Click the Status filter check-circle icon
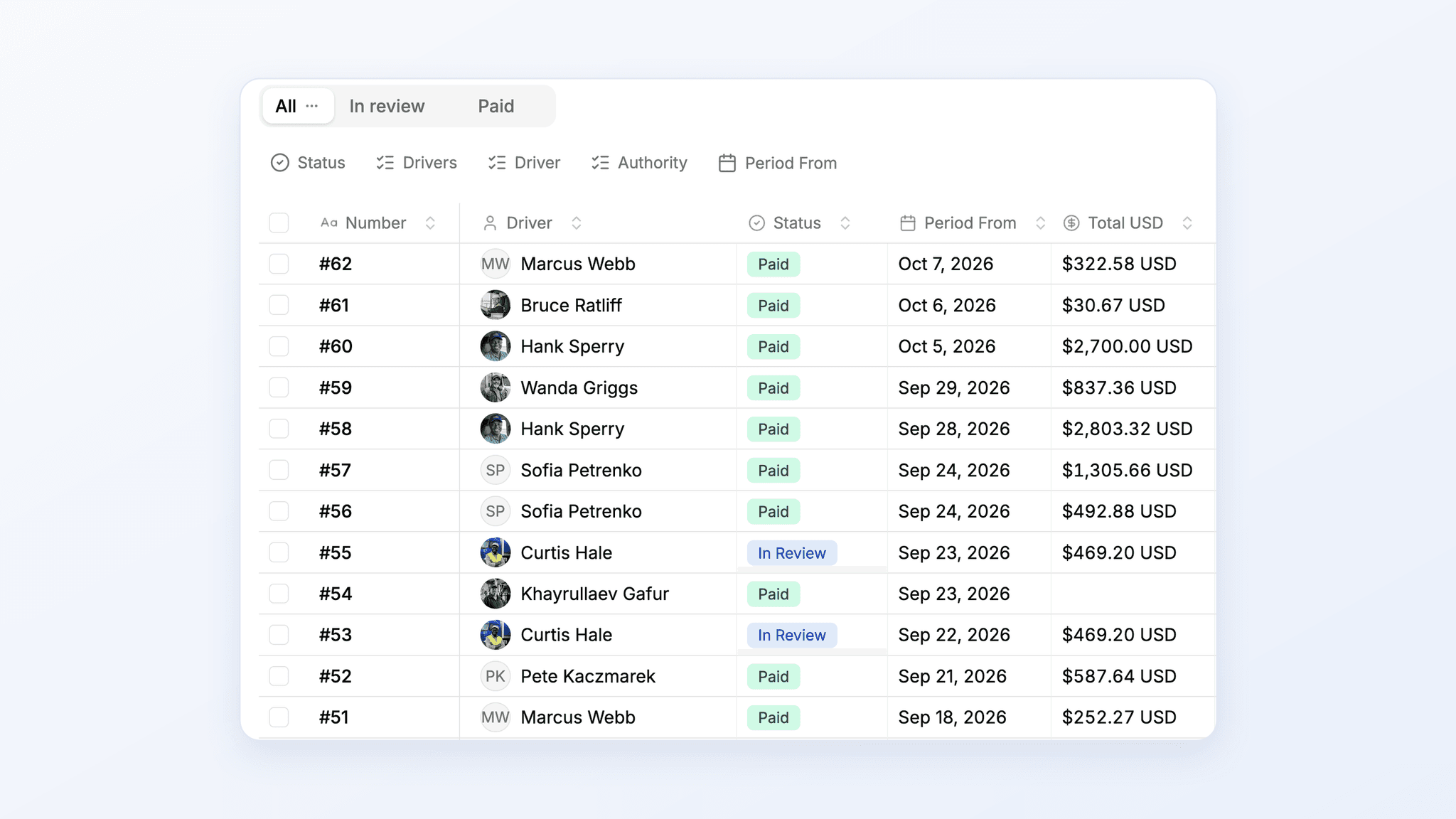Image resolution: width=1456 pixels, height=819 pixels. click(280, 163)
